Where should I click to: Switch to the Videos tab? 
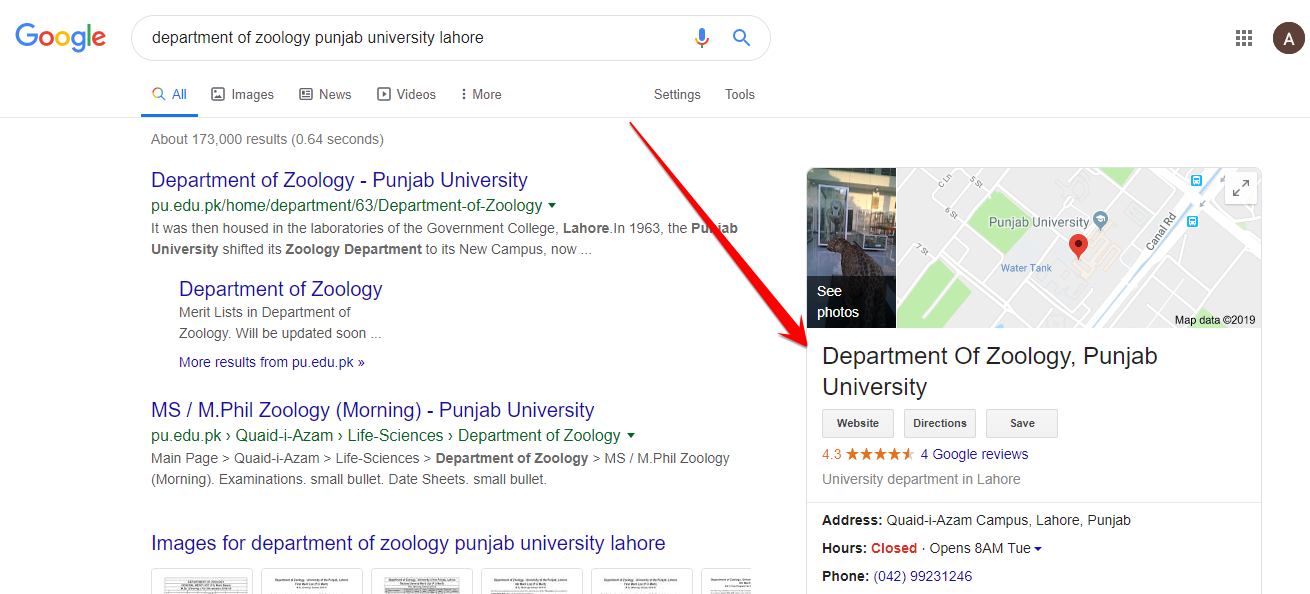(406, 94)
